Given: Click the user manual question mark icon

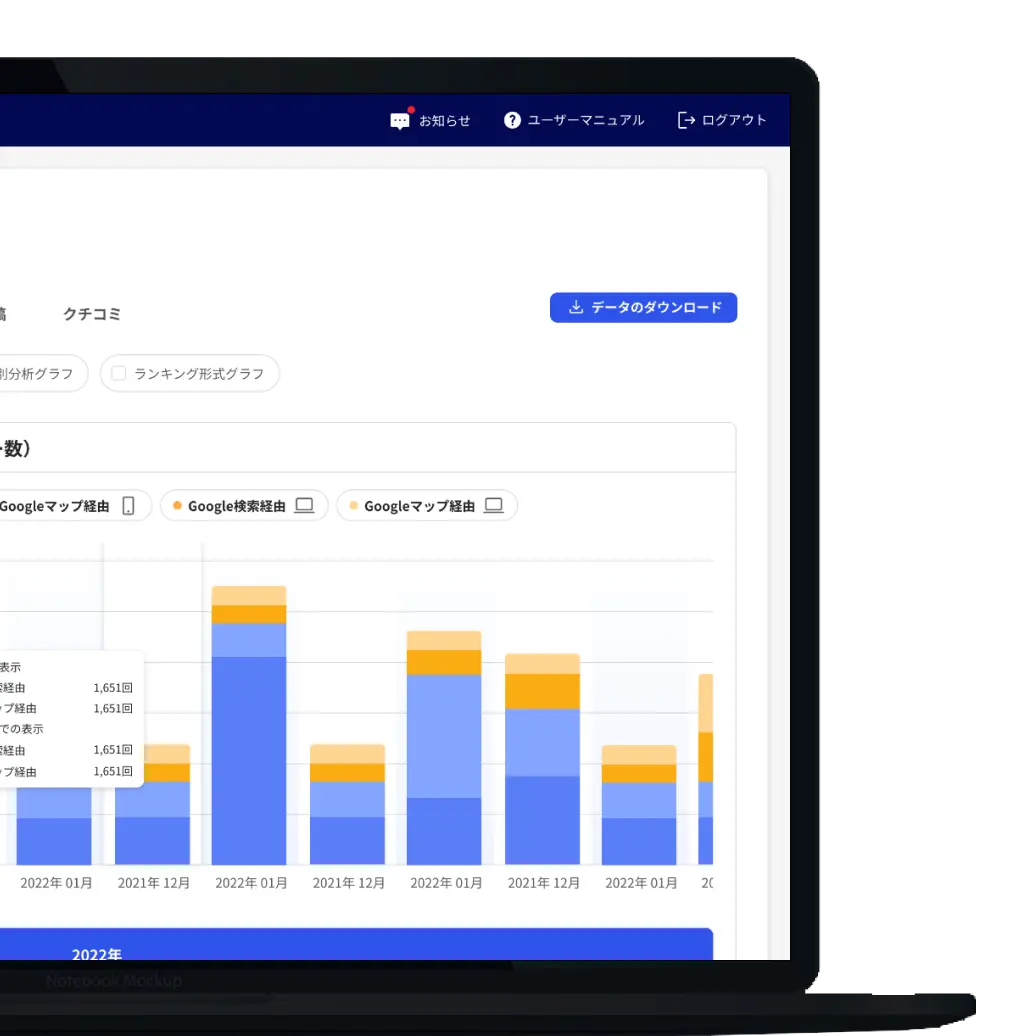Looking at the screenshot, I should (512, 120).
